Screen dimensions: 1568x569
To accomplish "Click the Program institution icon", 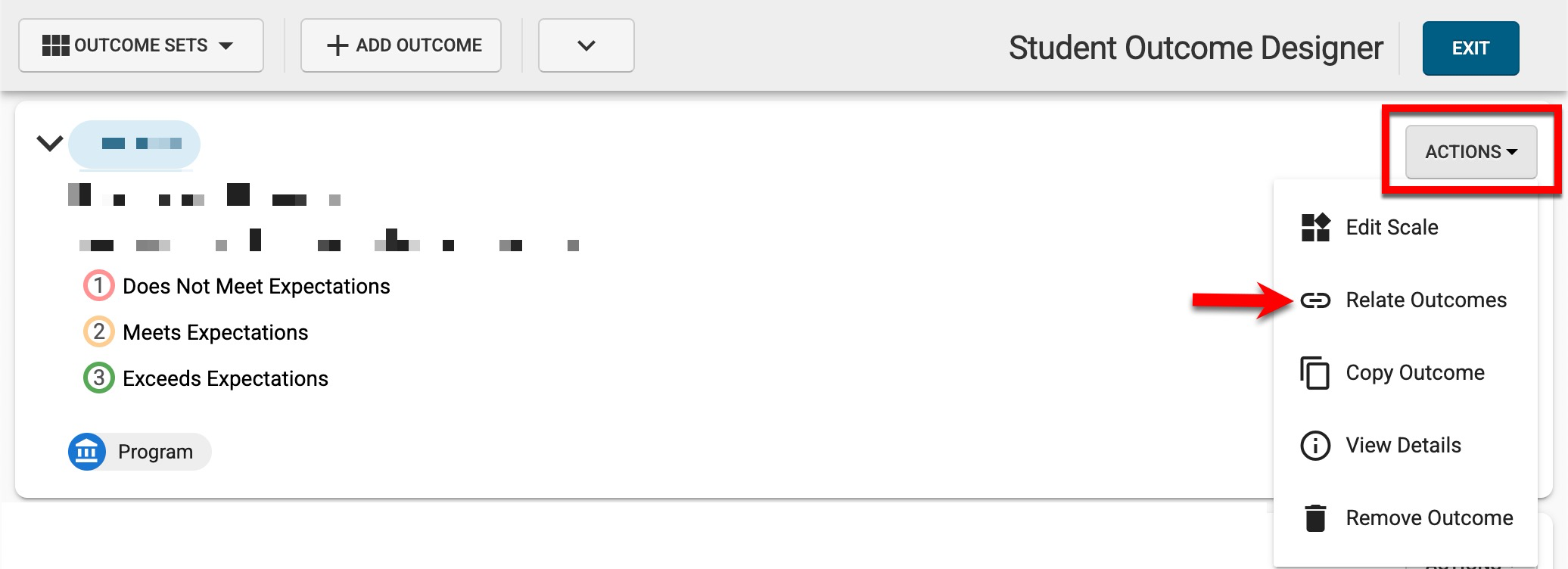I will 86,452.
